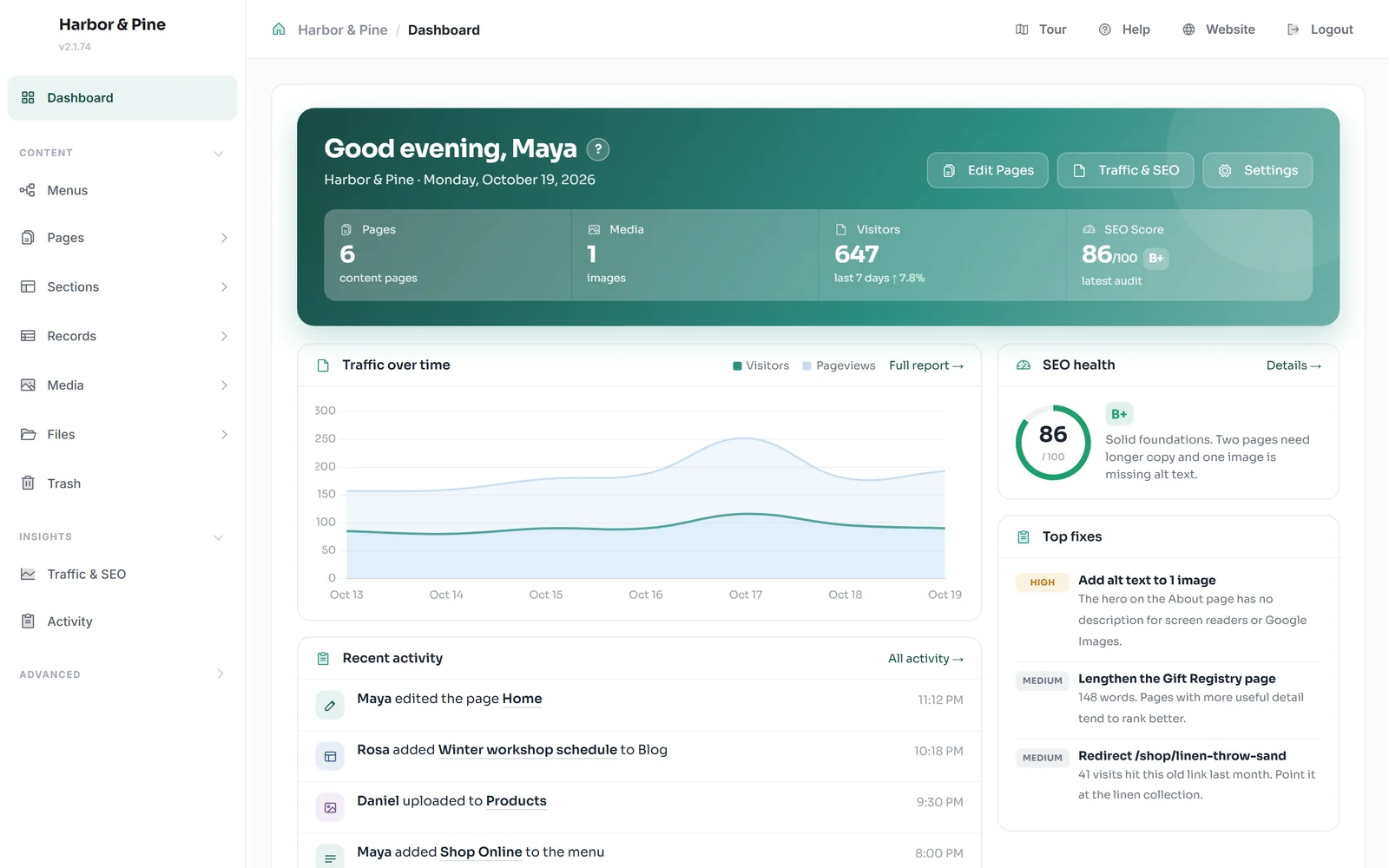This screenshot has width=1389, height=868.
Task: Click Lengthen the Gift Registry page fix
Action: coord(1168,698)
